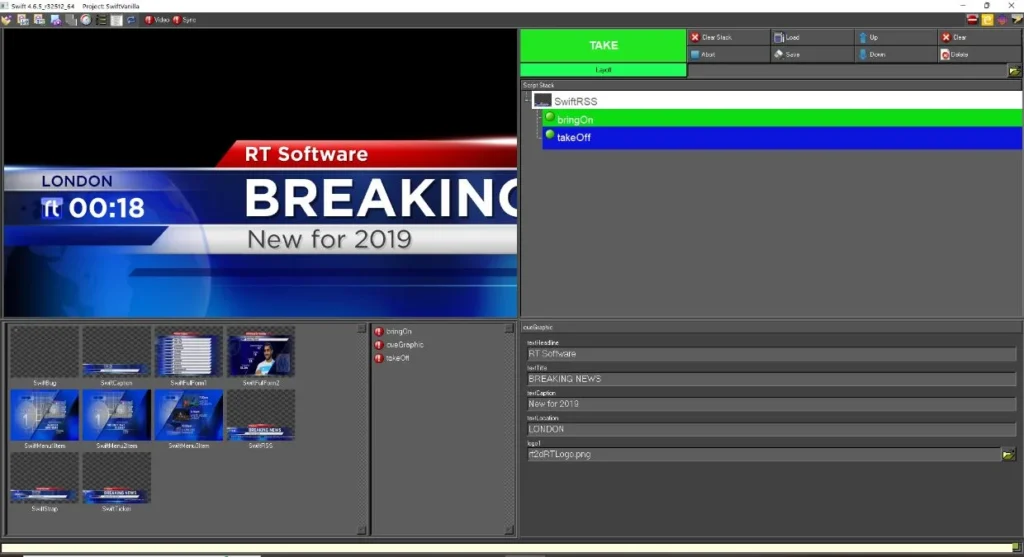
Task: Toggle the Sync indicator in top toolbar
Action: click(x=185, y=20)
